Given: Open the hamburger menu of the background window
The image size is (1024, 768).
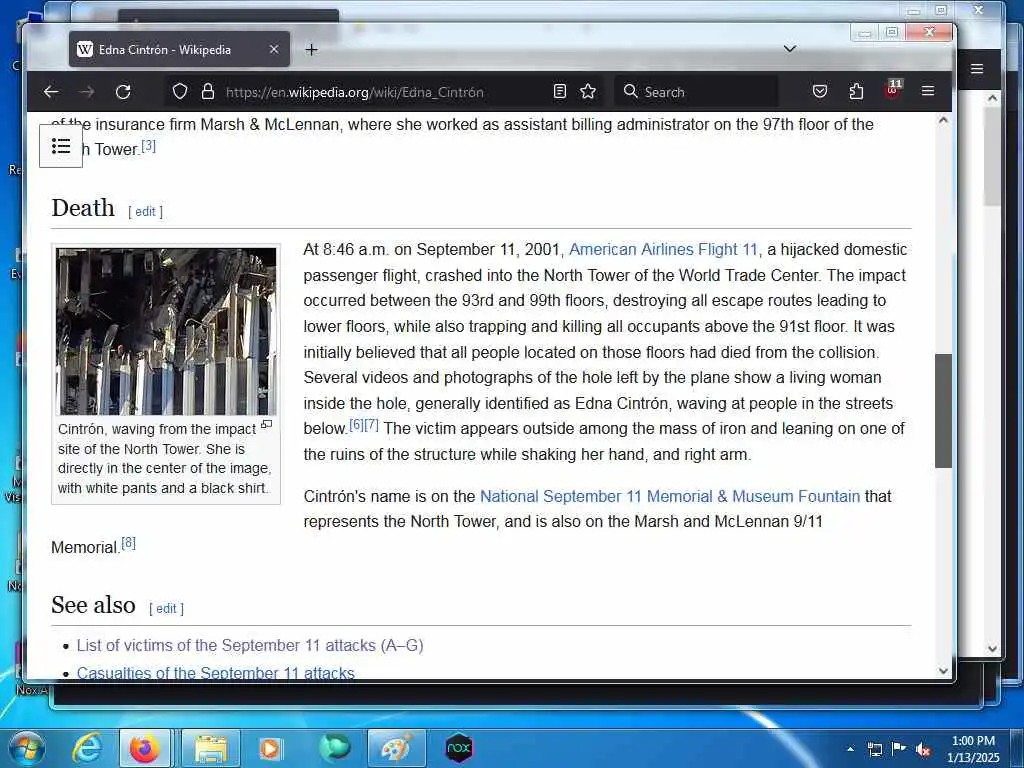Looking at the screenshot, I should [977, 69].
